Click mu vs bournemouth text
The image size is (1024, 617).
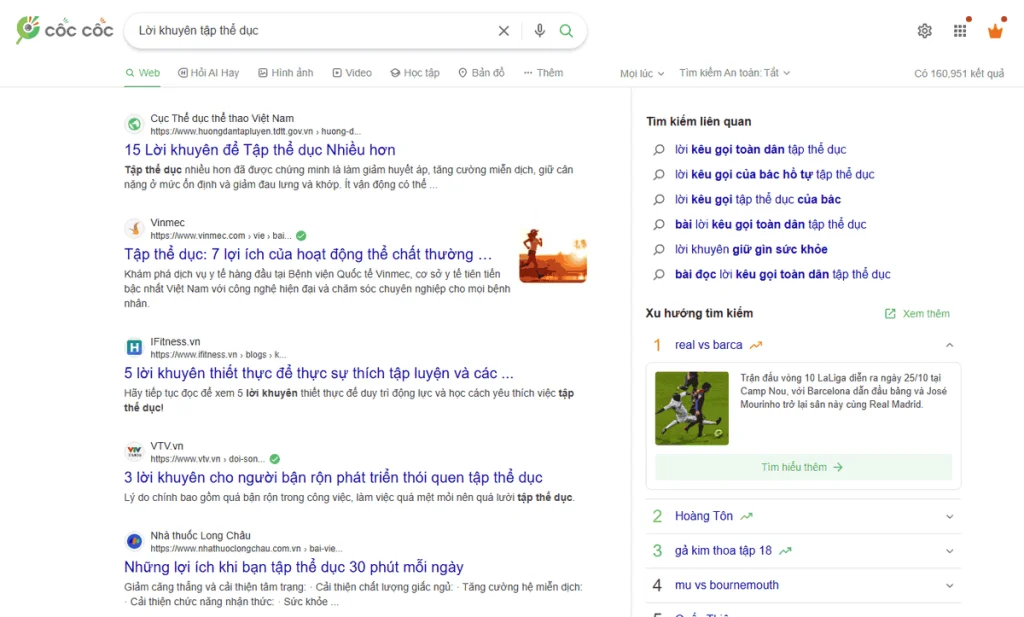[727, 585]
